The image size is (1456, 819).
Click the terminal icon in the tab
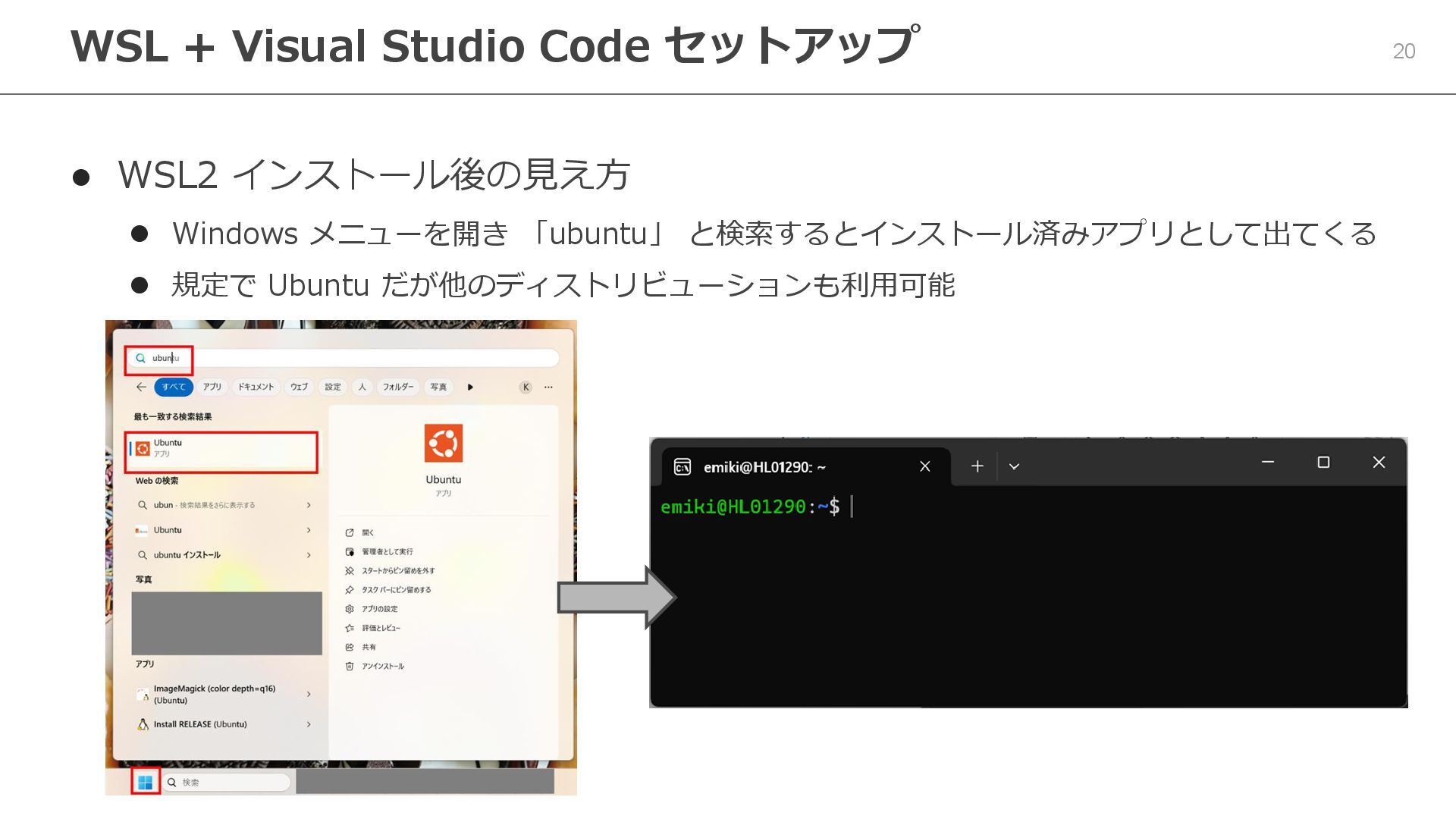click(x=682, y=466)
